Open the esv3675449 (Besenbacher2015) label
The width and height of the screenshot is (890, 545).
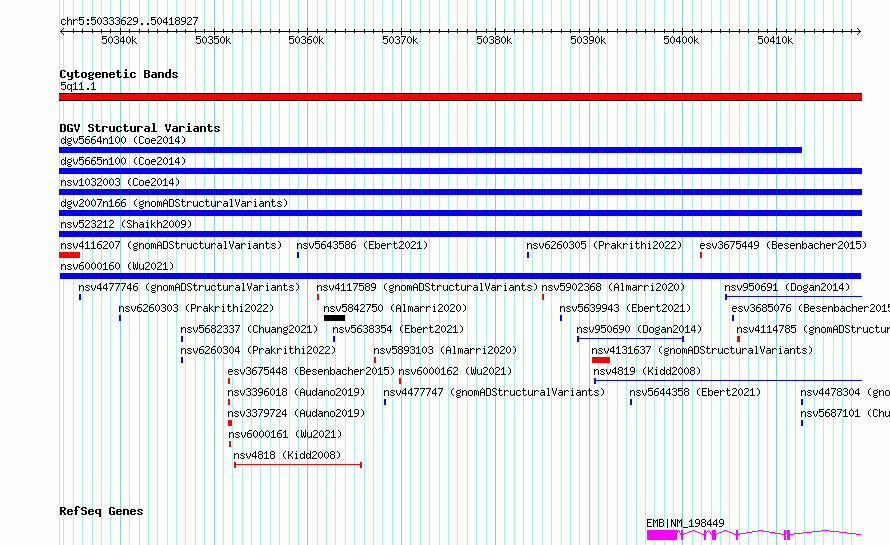783,245
